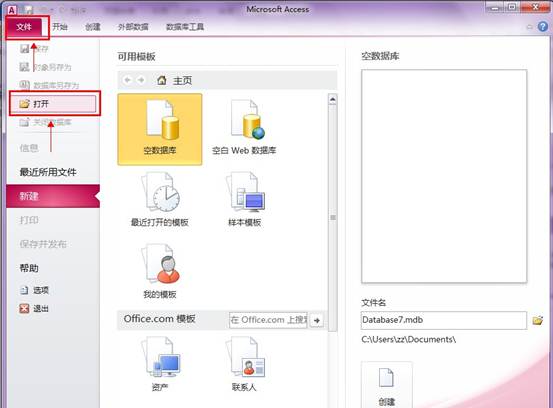Switch to the 创建 ribbon tab
The height and width of the screenshot is (408, 553).
click(x=93, y=27)
